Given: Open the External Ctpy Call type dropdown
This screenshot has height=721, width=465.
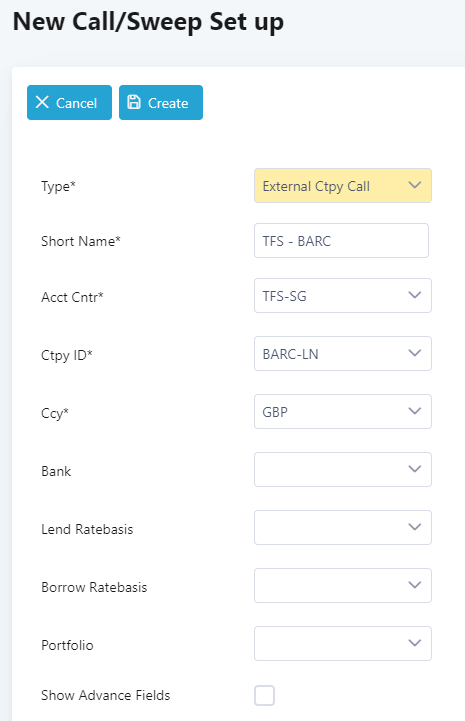Looking at the screenshot, I should click(343, 185).
